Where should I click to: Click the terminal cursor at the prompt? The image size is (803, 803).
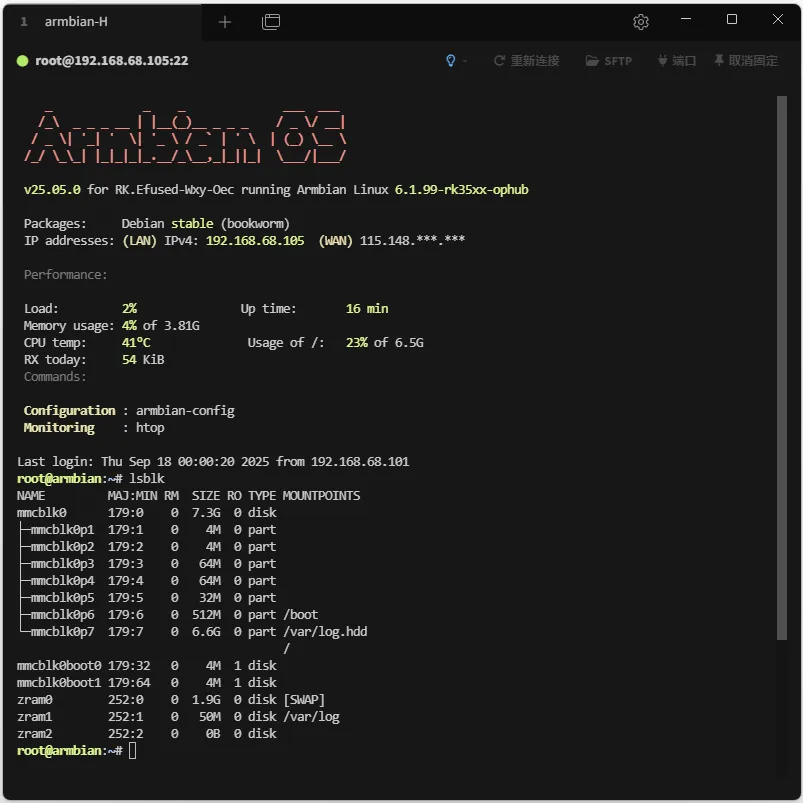click(x=133, y=751)
